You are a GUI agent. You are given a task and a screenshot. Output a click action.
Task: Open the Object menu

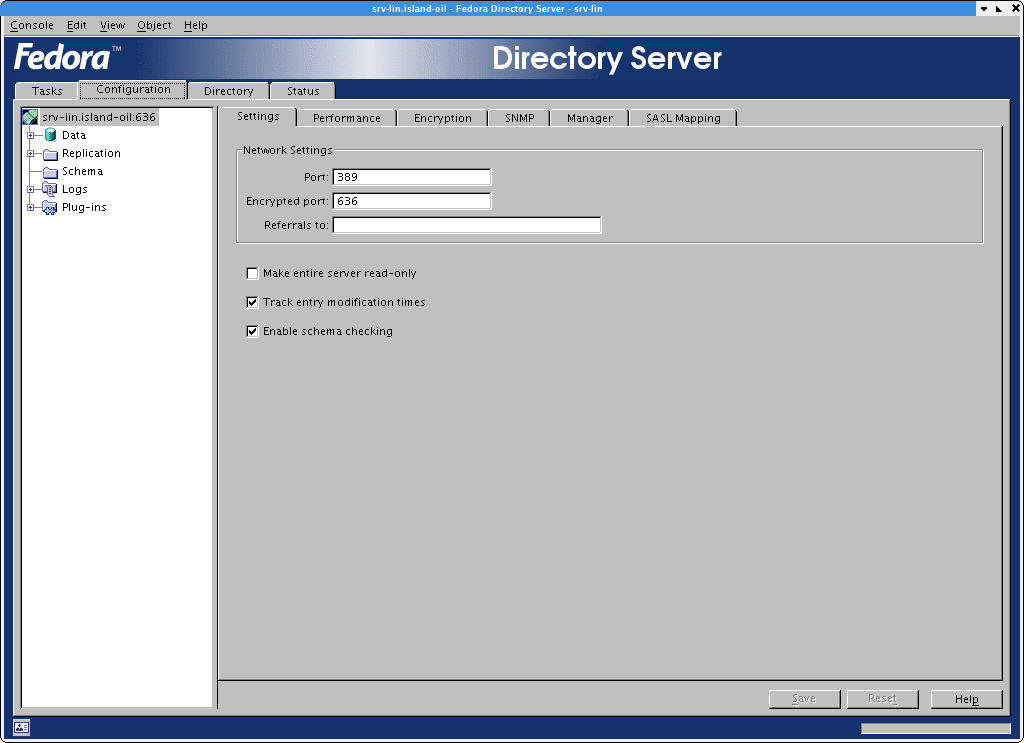(154, 25)
